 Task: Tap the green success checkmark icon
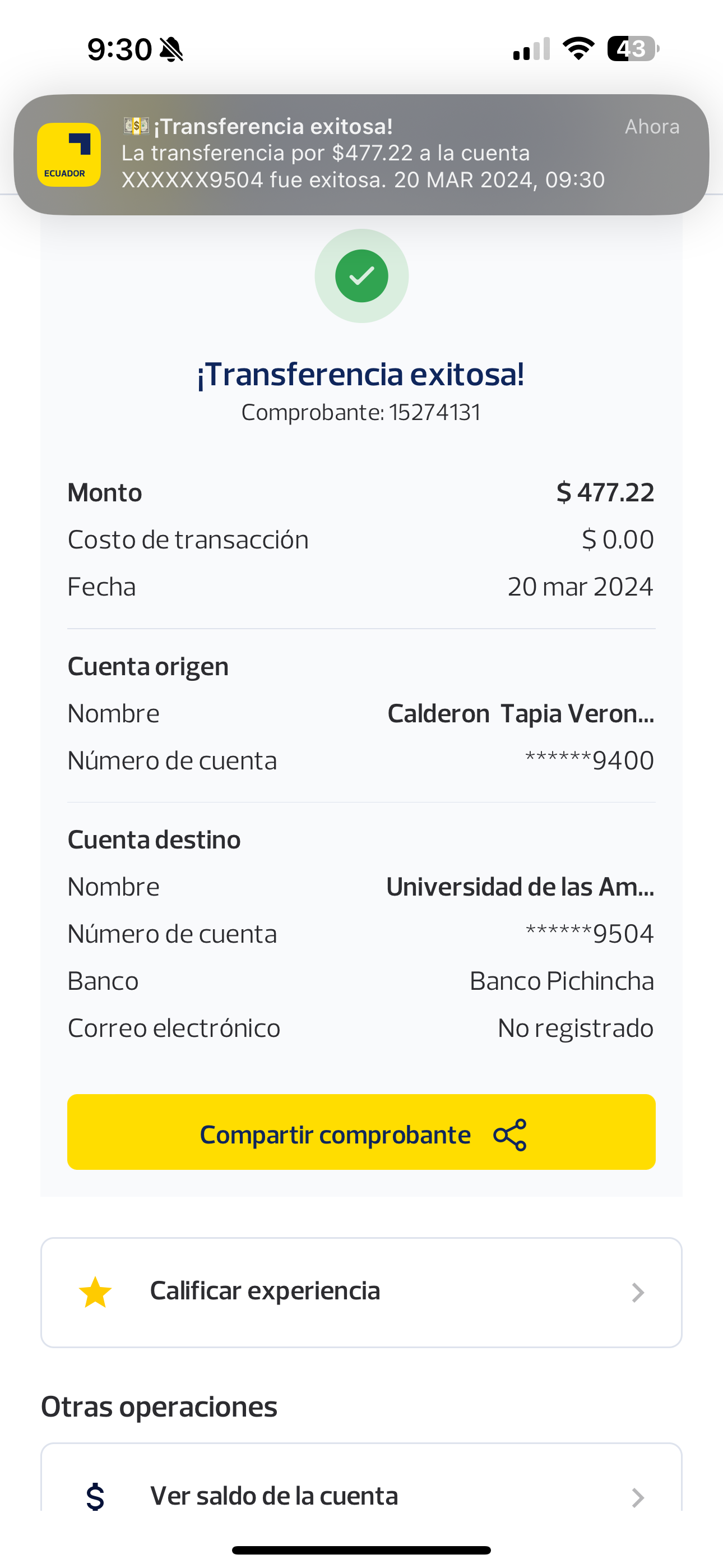[x=361, y=276]
